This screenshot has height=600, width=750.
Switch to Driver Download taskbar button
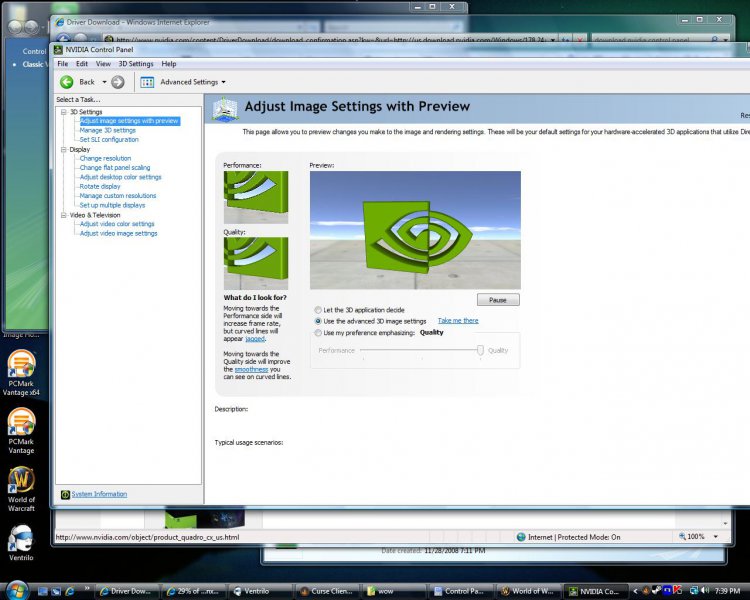pos(125,591)
